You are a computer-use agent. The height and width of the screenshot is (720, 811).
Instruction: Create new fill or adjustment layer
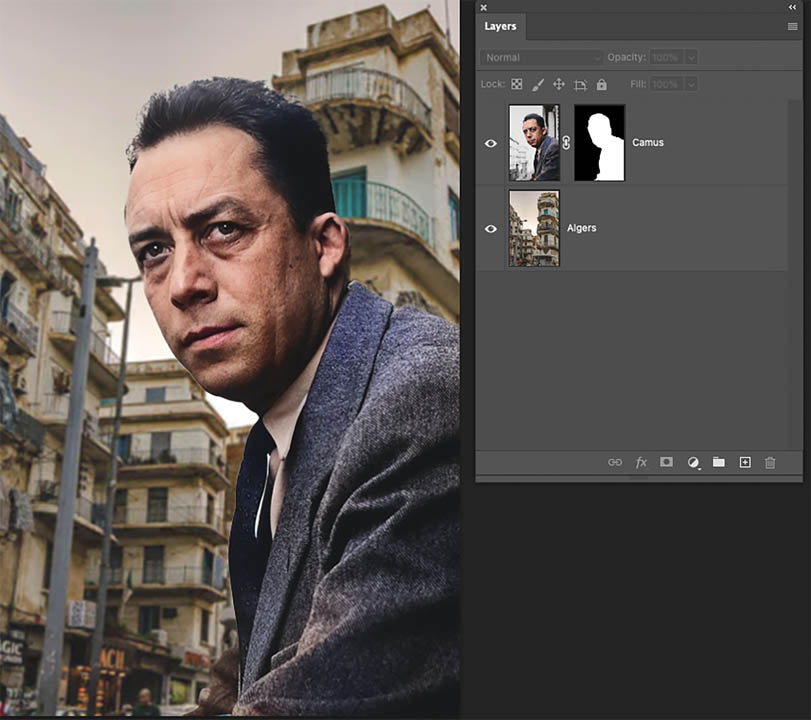(x=693, y=462)
